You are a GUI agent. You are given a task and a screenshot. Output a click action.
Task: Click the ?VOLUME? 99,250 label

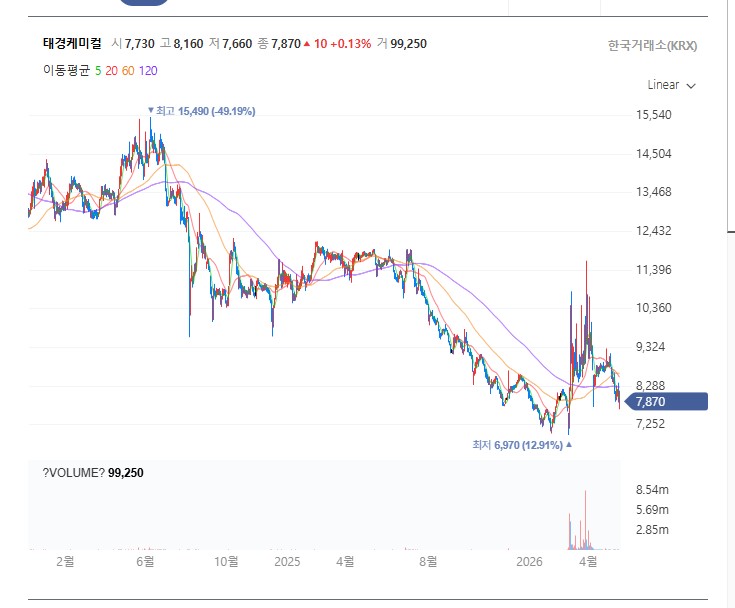point(93,473)
